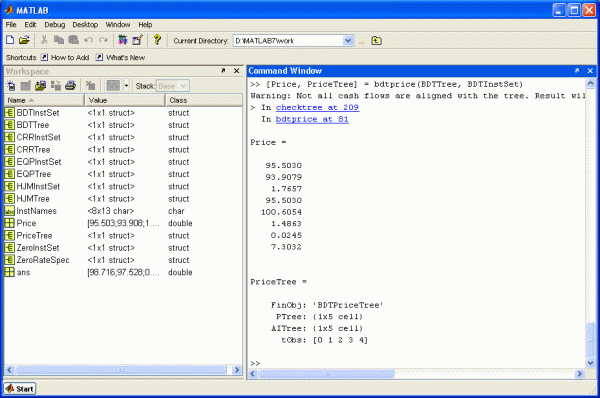Click the go up one directory icon
Screen dimensions: 600x398
pos(376,41)
